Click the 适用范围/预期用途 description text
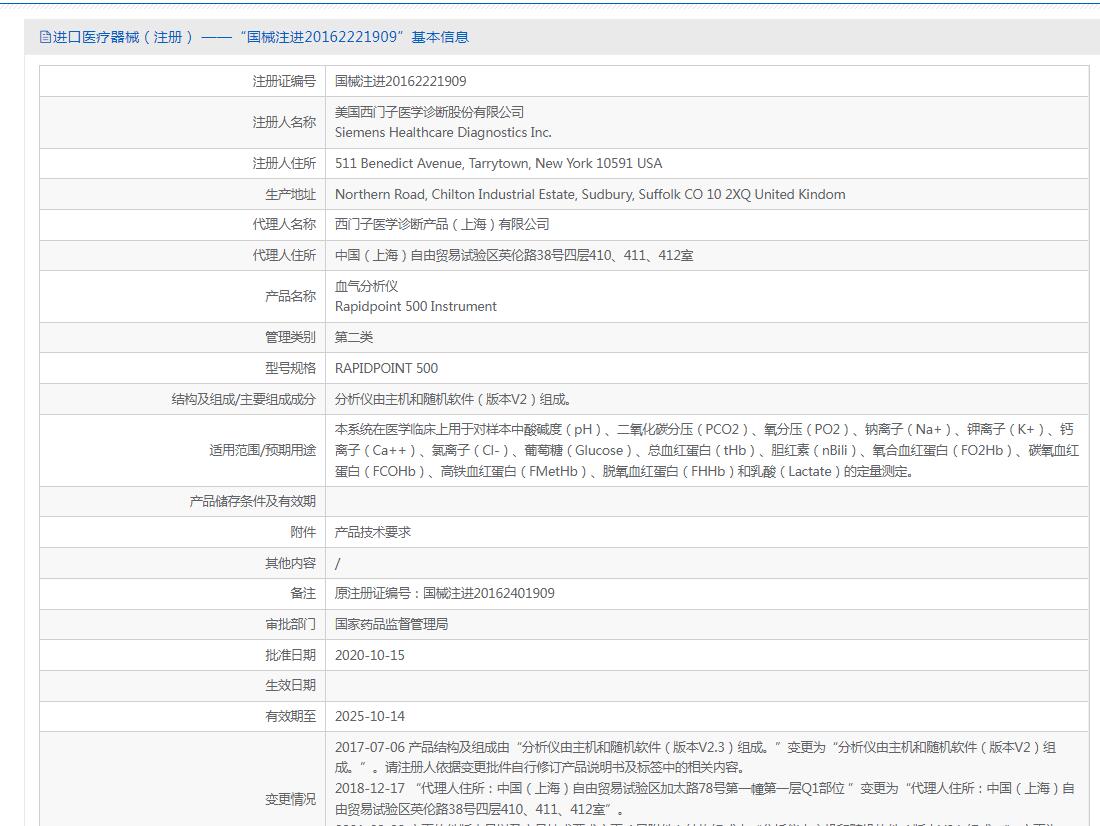 pos(706,450)
